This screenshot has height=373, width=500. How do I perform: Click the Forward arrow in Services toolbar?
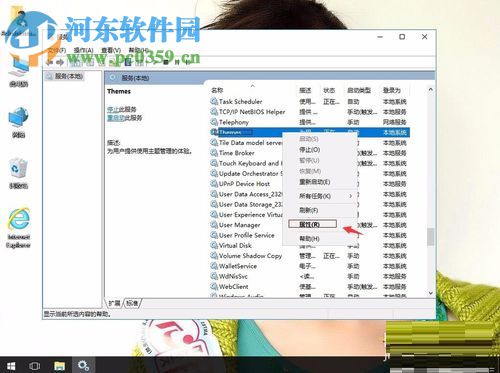[x=60, y=62]
